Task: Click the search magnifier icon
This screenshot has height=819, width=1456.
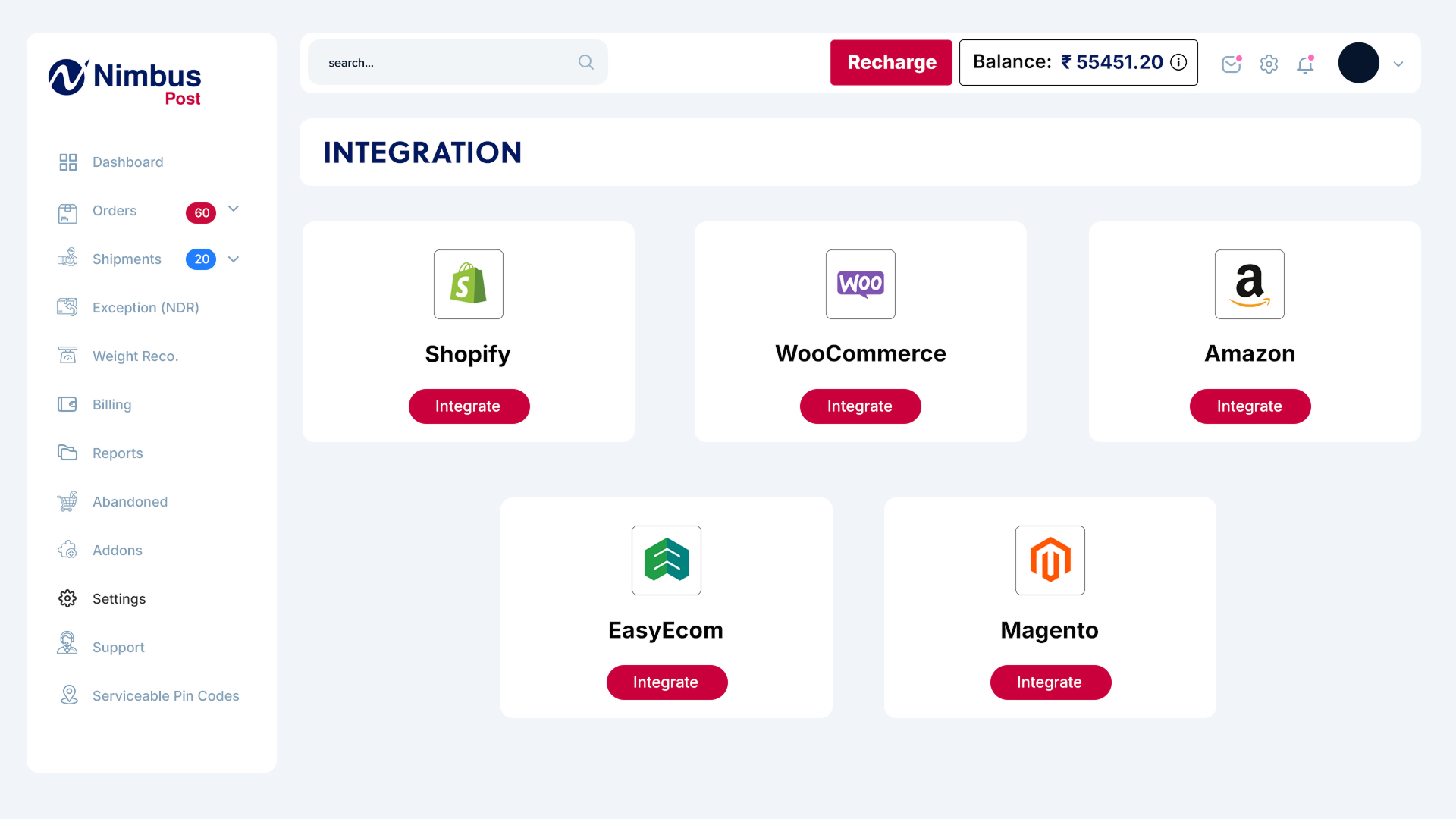Action: 585,62
